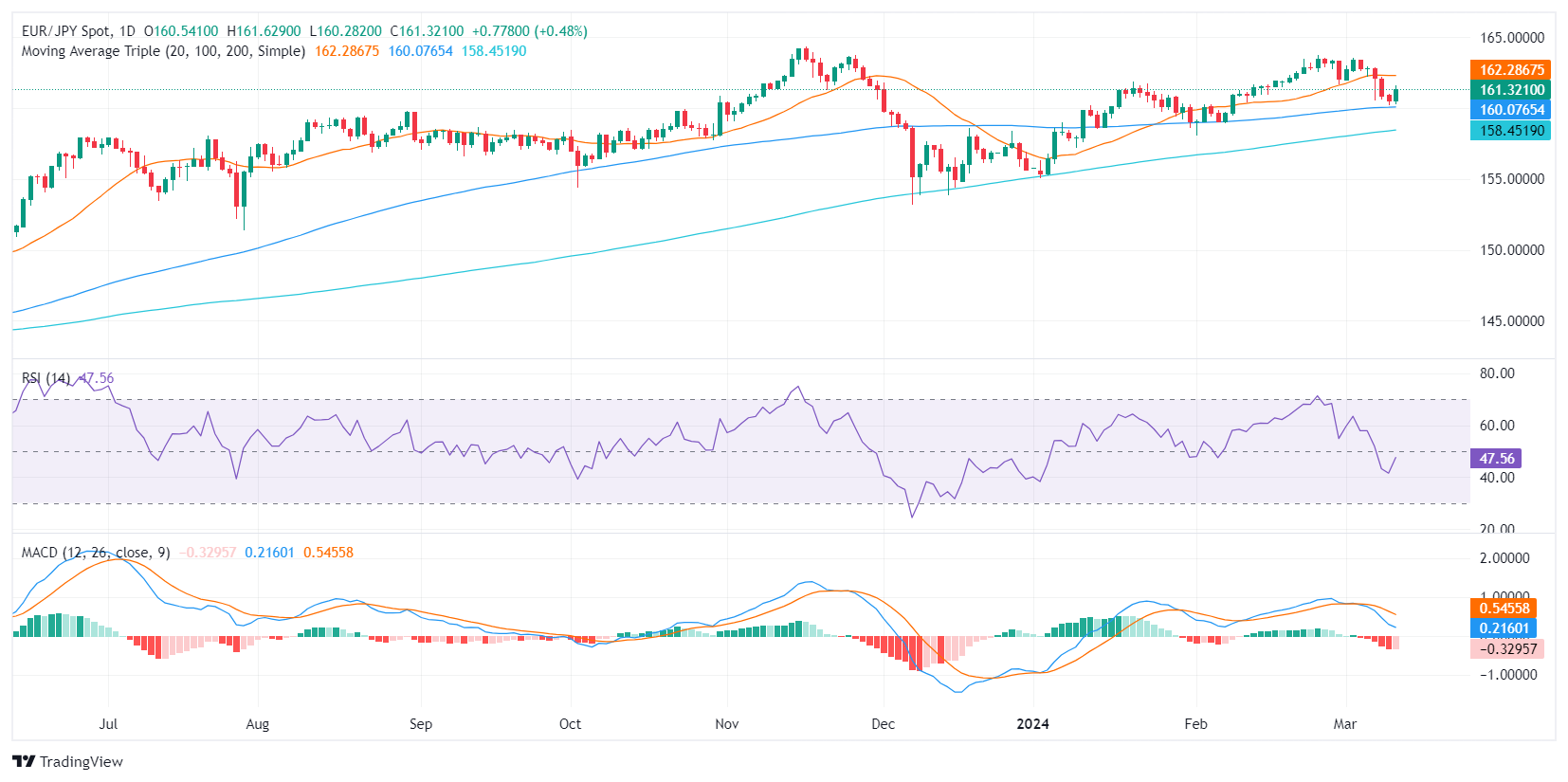Viewport: 1568px width, 782px height.
Task: Click the green 161.32100 current price tag
Action: (x=1511, y=90)
